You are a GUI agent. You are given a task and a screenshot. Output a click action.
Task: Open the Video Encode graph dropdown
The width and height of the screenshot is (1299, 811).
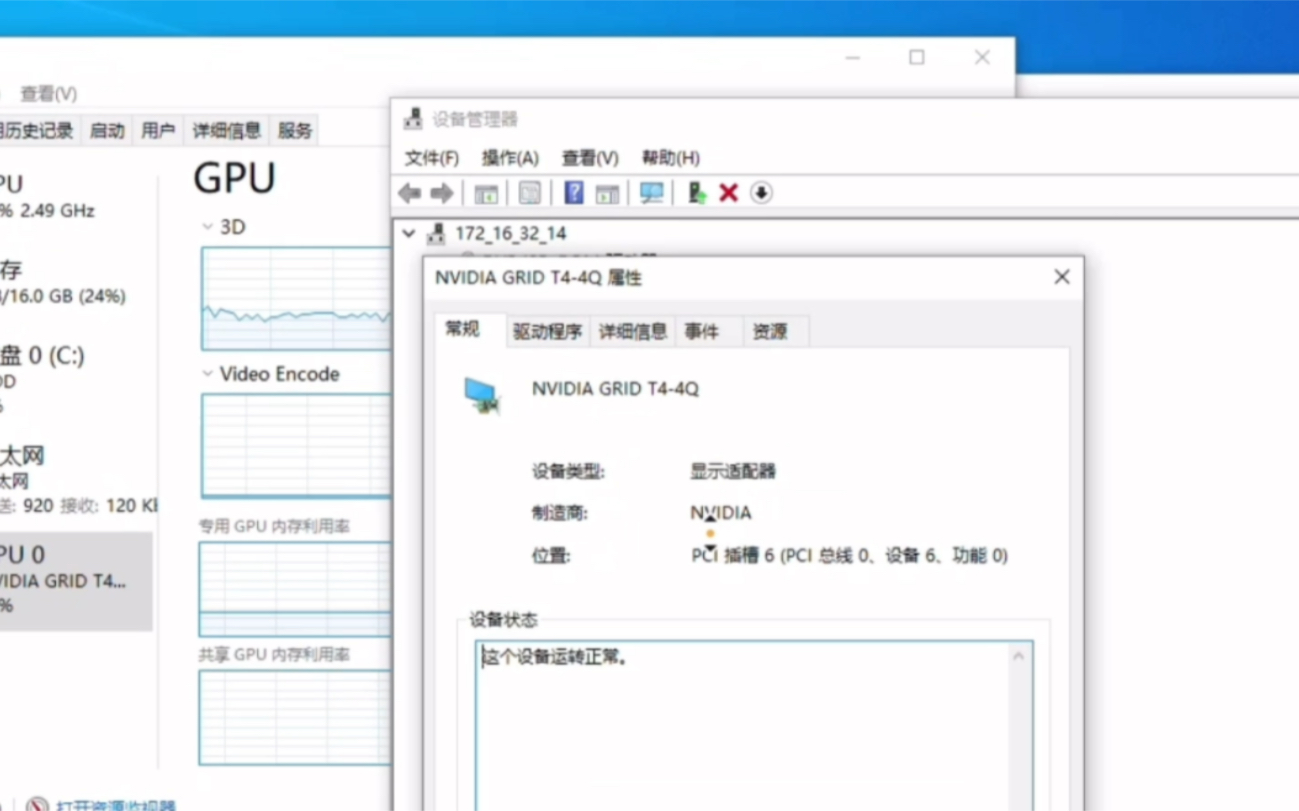tap(207, 374)
